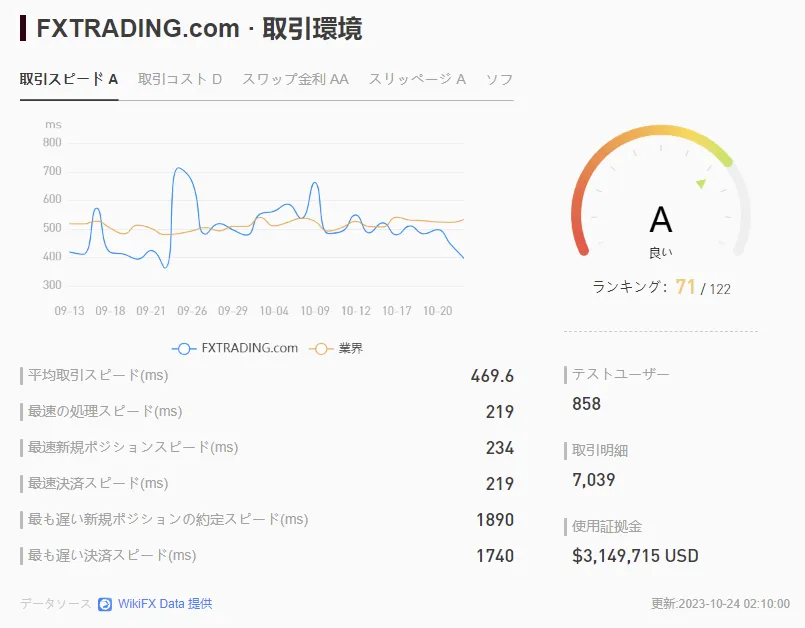Click the 09-13 x-axis date label

point(69,311)
